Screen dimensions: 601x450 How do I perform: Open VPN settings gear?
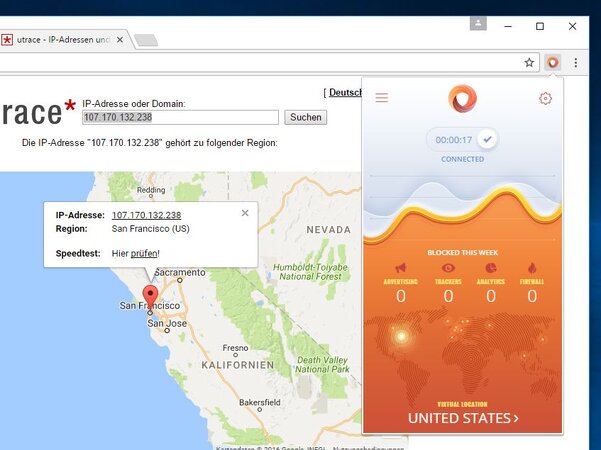(545, 98)
